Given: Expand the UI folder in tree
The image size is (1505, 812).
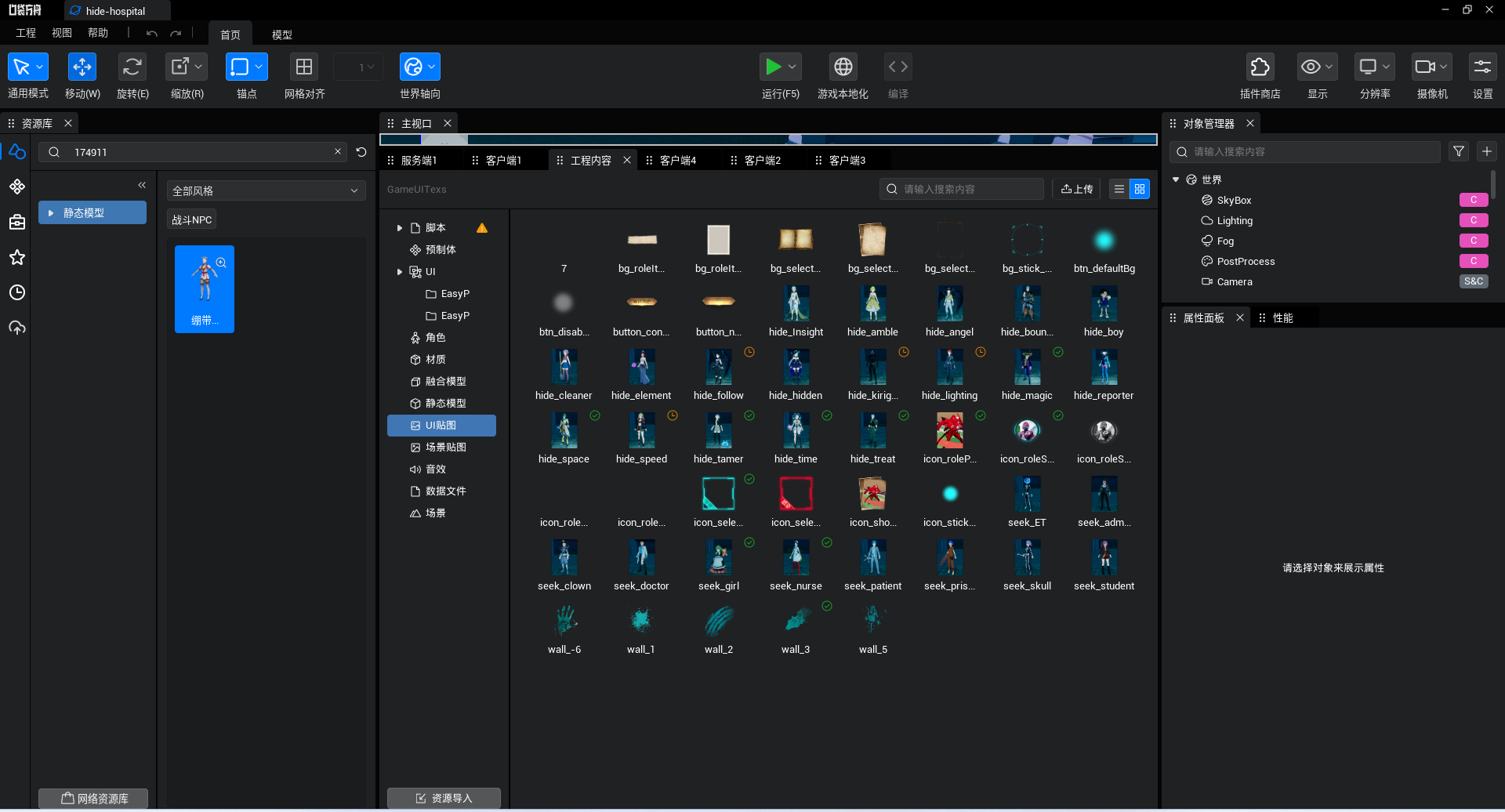Looking at the screenshot, I should click(400, 272).
